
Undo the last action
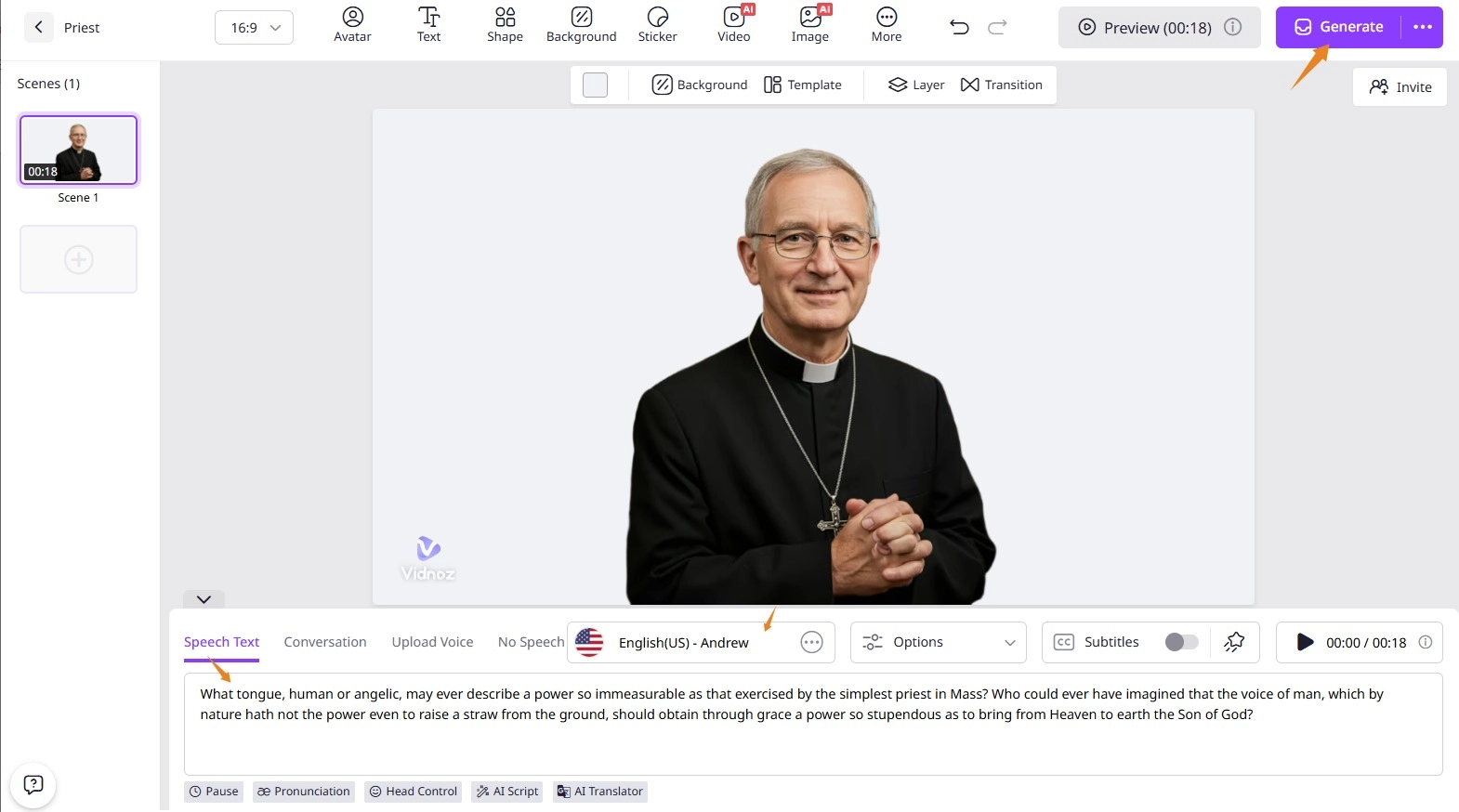pyautogui.click(x=959, y=27)
